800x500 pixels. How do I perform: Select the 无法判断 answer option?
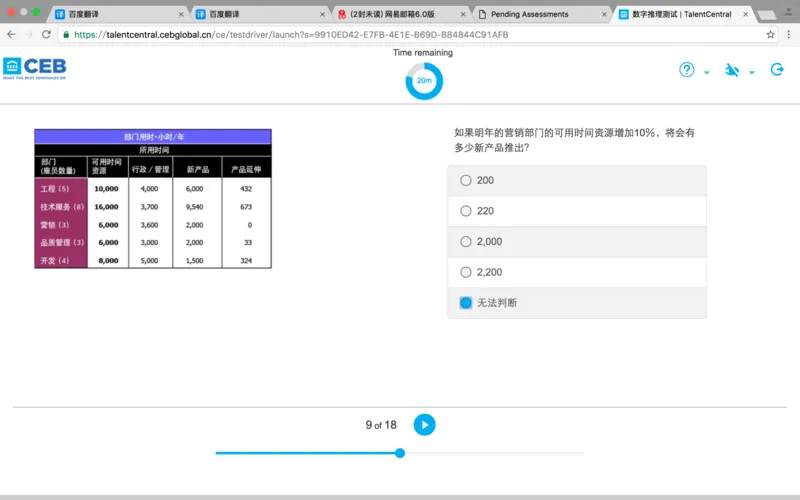coord(577,303)
